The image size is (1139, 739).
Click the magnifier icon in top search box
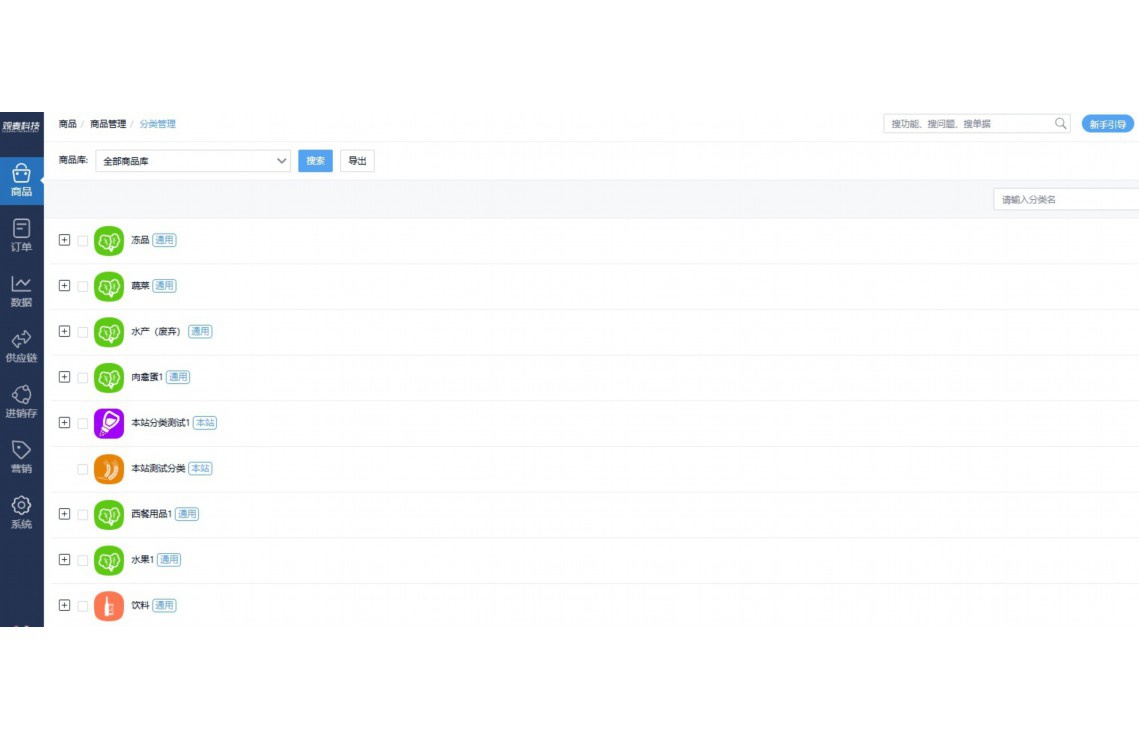(1061, 124)
